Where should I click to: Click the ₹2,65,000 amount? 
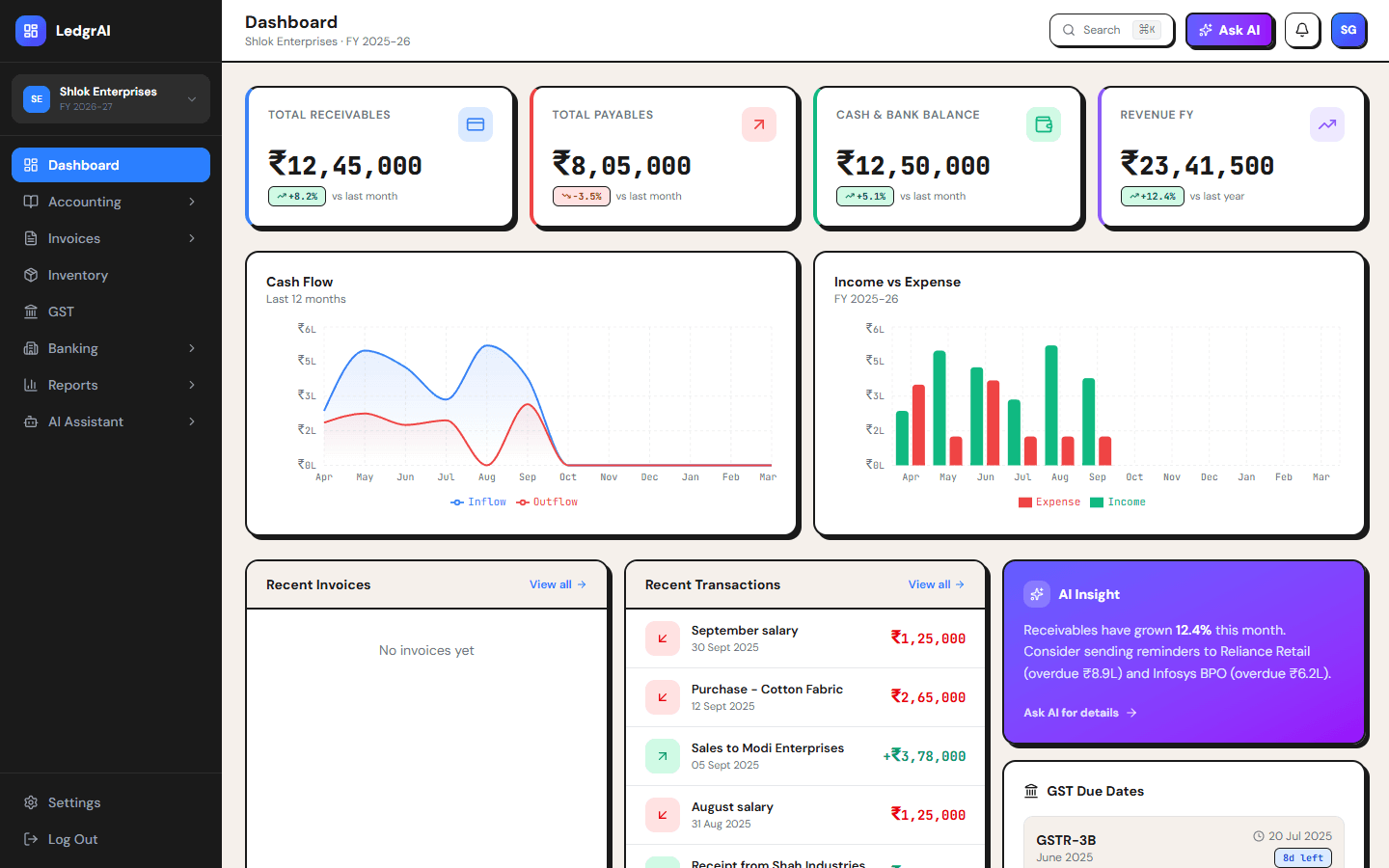928,697
